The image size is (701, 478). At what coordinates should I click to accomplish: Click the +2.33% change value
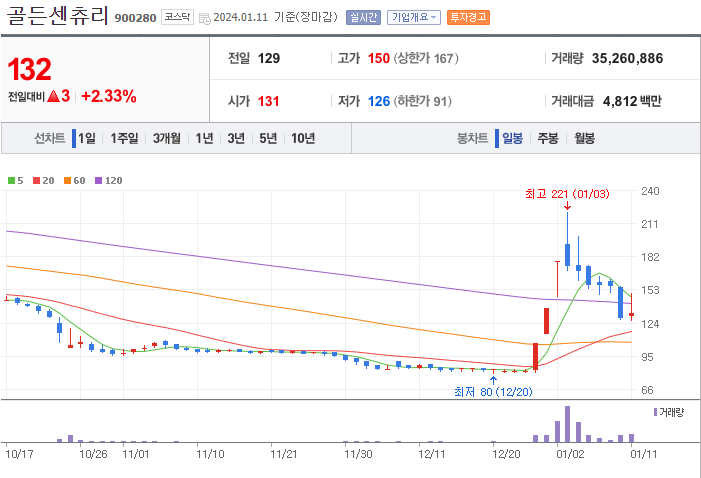(x=109, y=96)
